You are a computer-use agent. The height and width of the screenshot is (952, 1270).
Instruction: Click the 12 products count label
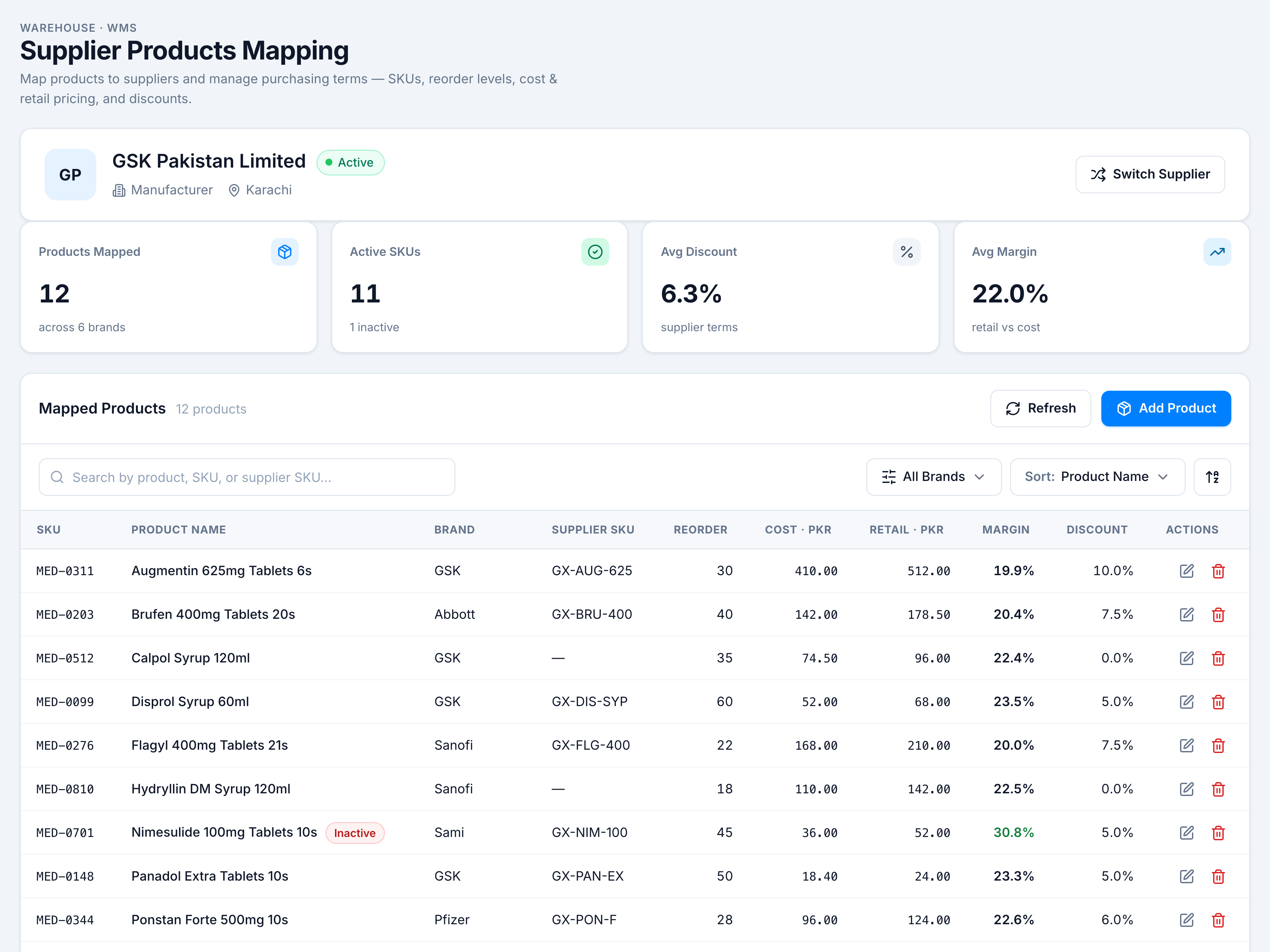[x=211, y=409]
